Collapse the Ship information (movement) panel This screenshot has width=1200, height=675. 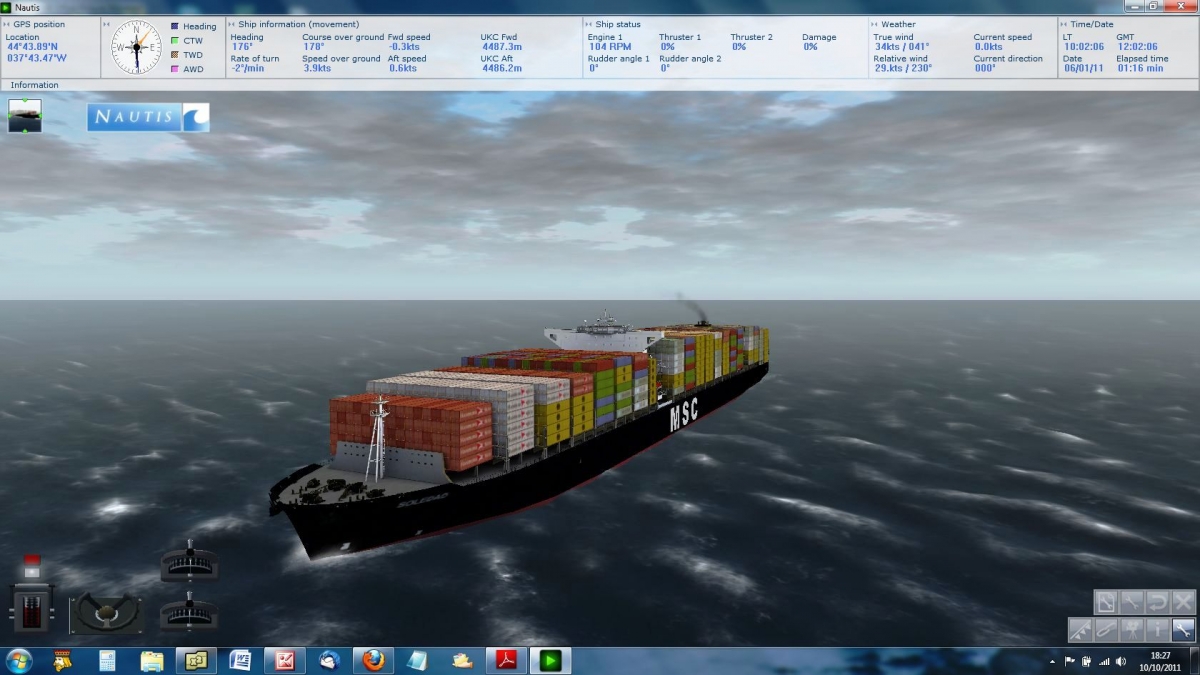click(x=232, y=24)
